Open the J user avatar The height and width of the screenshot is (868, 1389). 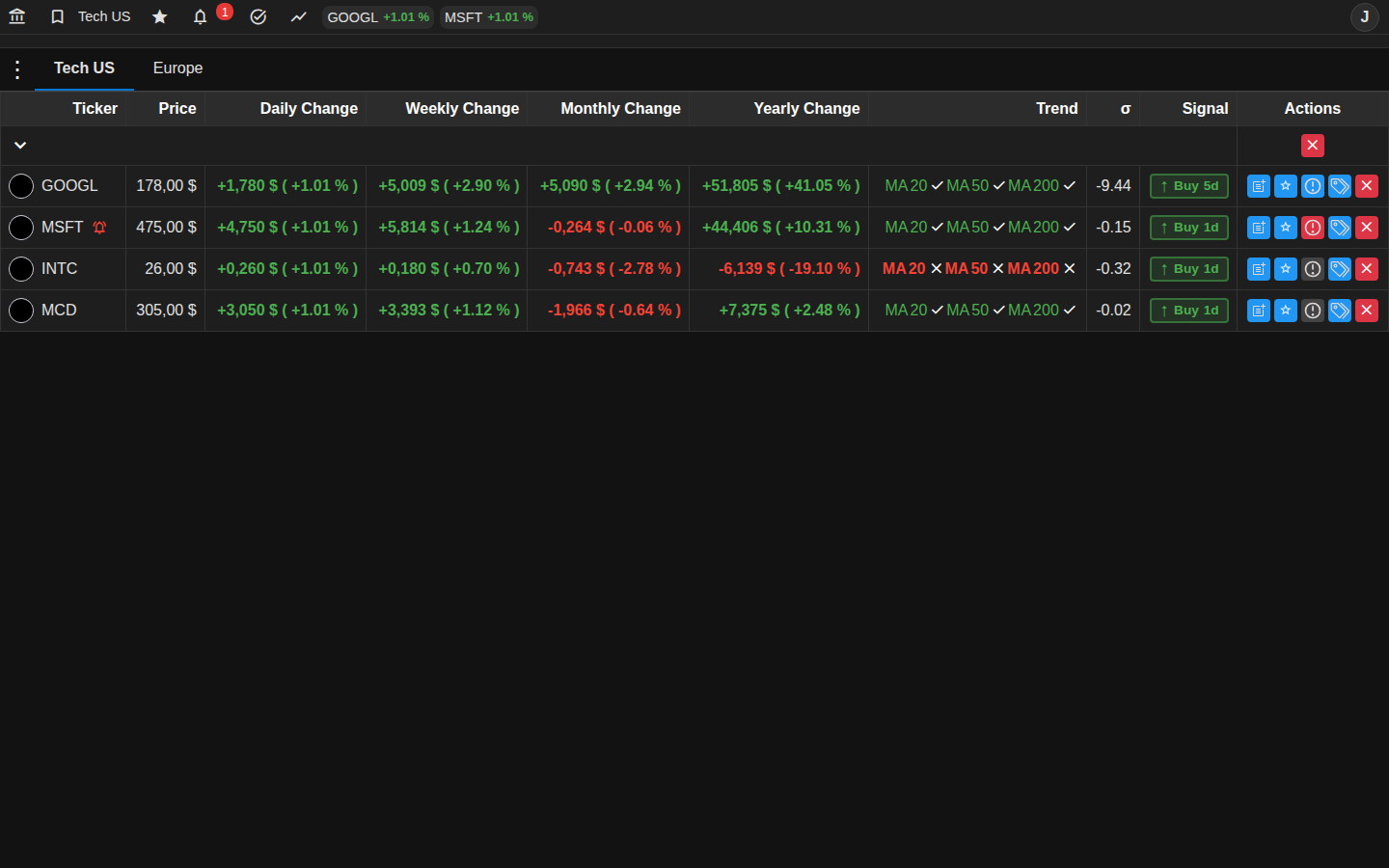1364,16
